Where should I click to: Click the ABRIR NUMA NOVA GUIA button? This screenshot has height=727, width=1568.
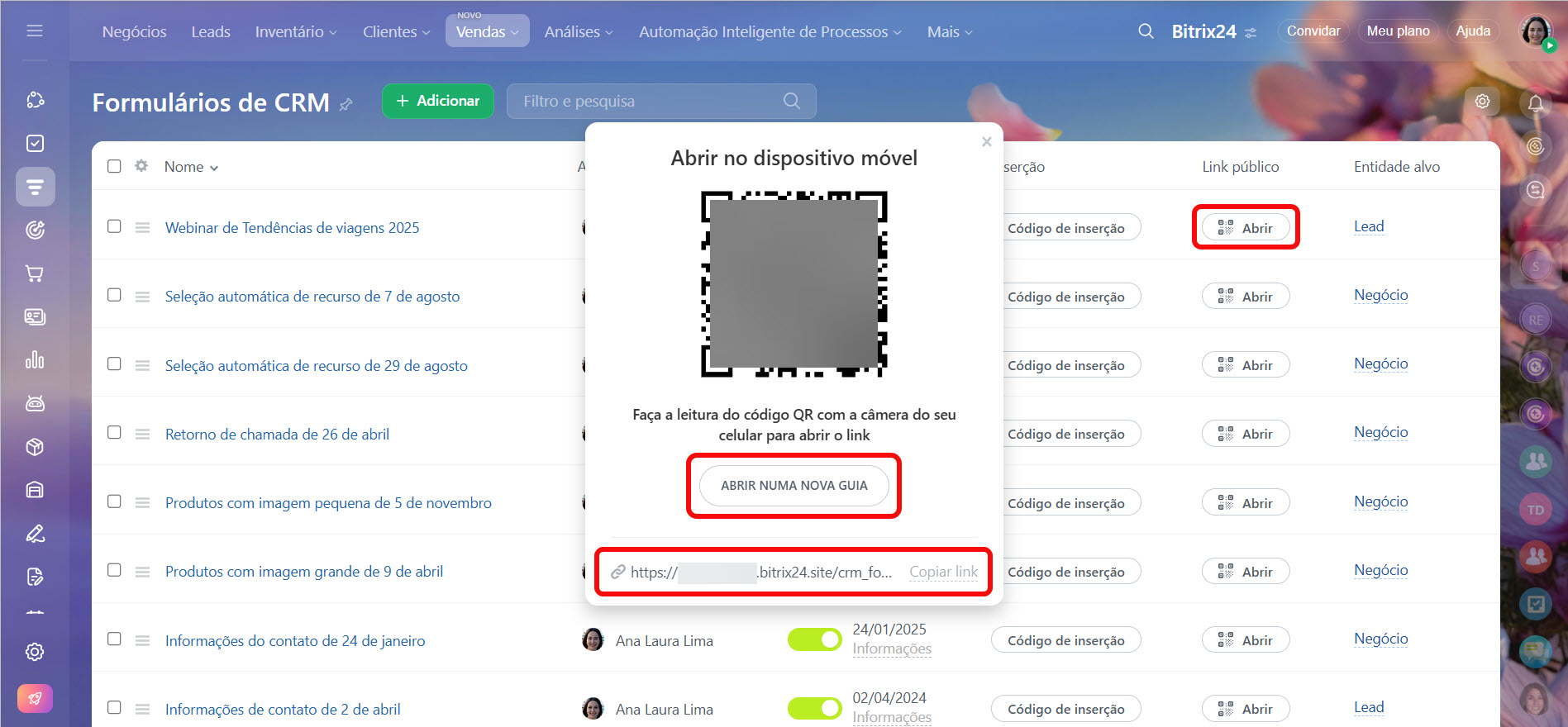pyautogui.click(x=794, y=486)
